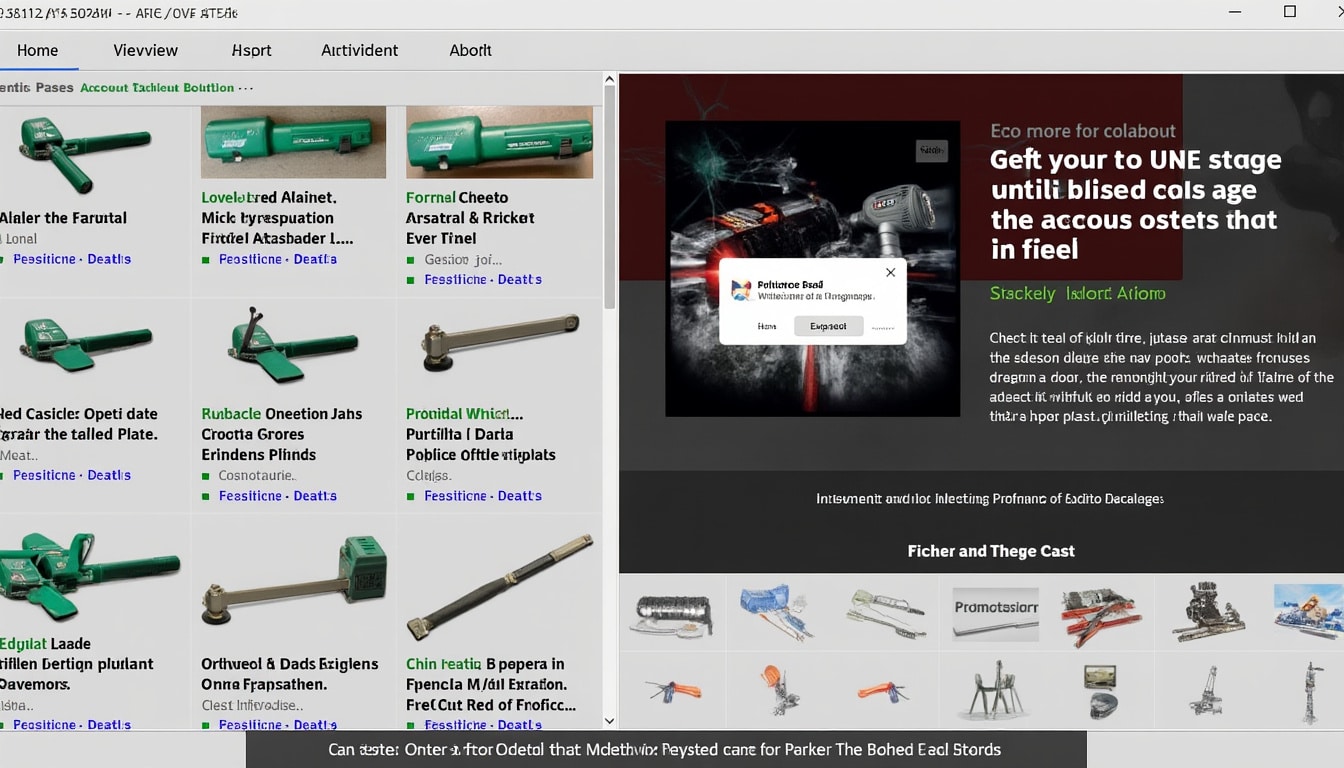The height and width of the screenshot is (768, 1344).
Task: Click Deatlis link under Rubacle Oneetion Jahs
Action: (315, 496)
